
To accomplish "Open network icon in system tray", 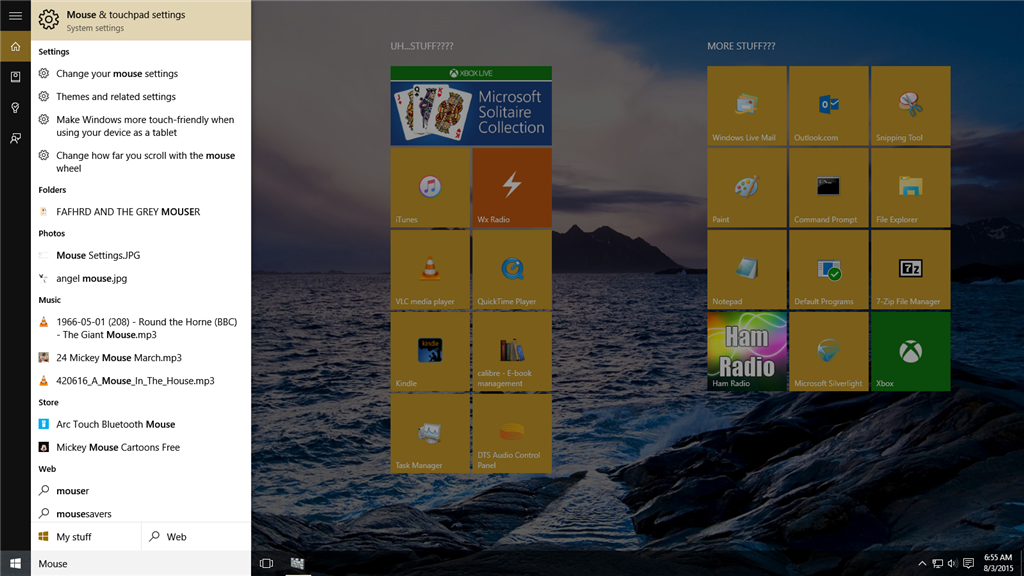I will point(938,564).
